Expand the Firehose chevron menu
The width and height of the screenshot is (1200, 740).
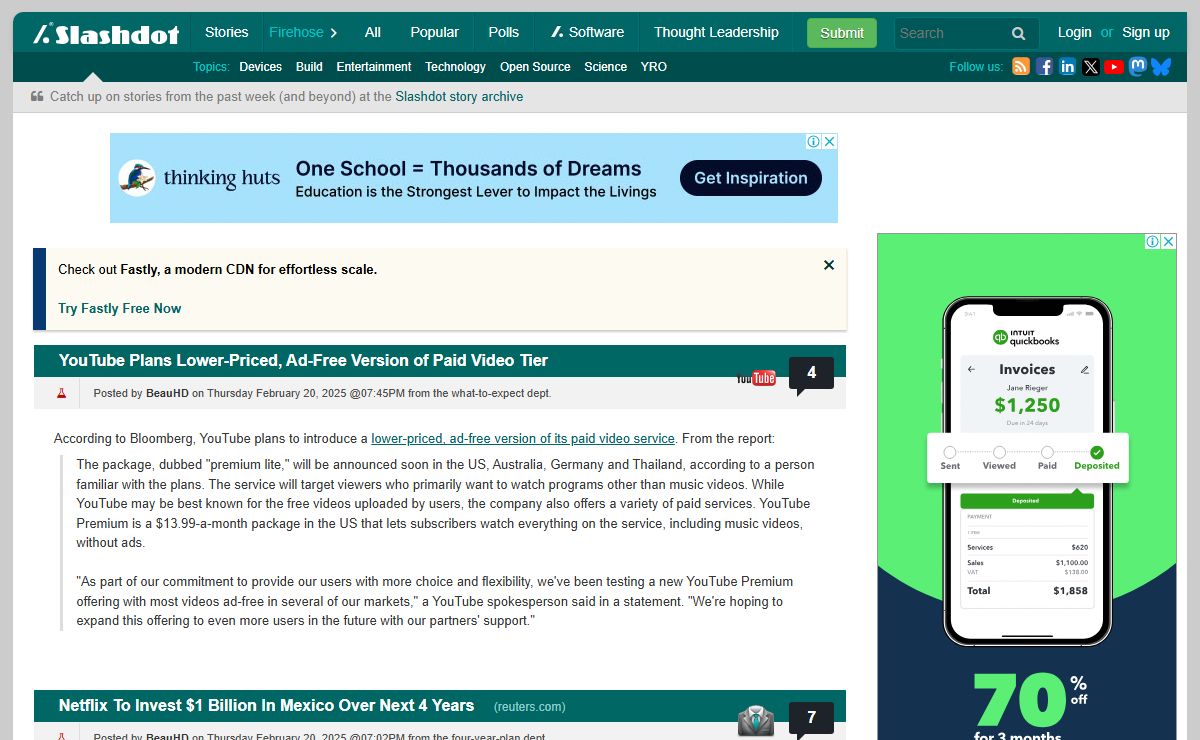[x=334, y=33]
